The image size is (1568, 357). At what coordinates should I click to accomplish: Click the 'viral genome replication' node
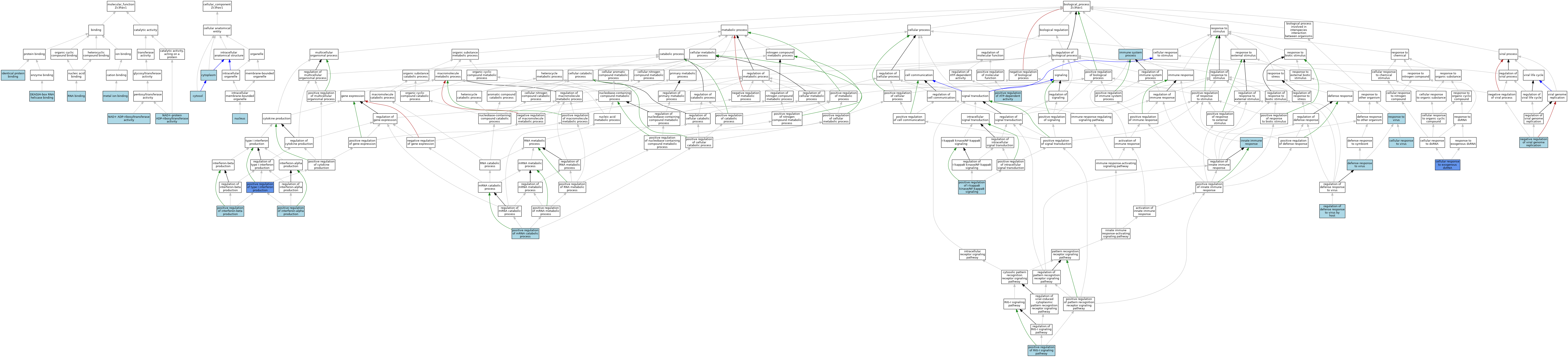click(1556, 96)
